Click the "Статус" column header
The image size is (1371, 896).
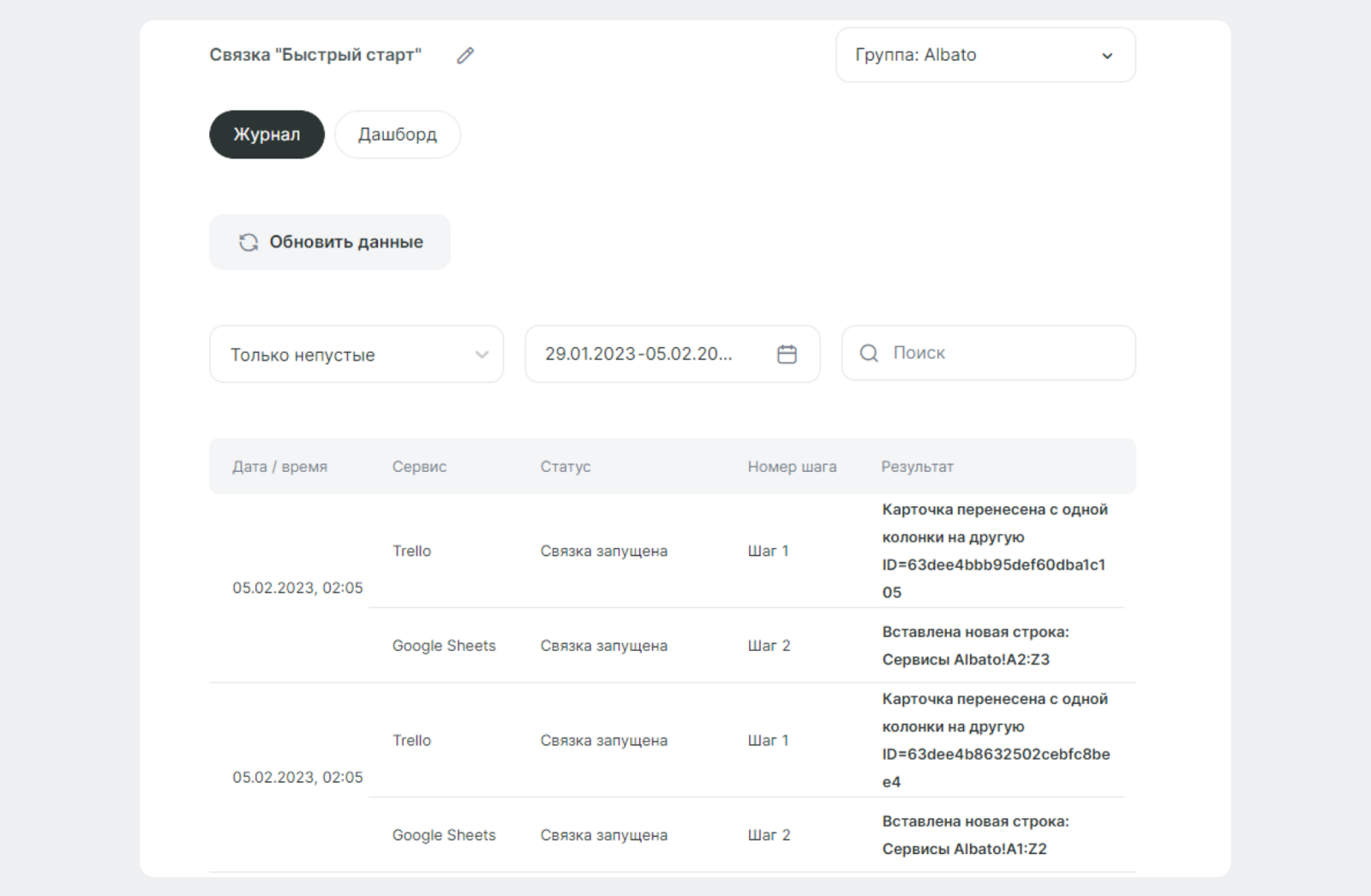(565, 467)
